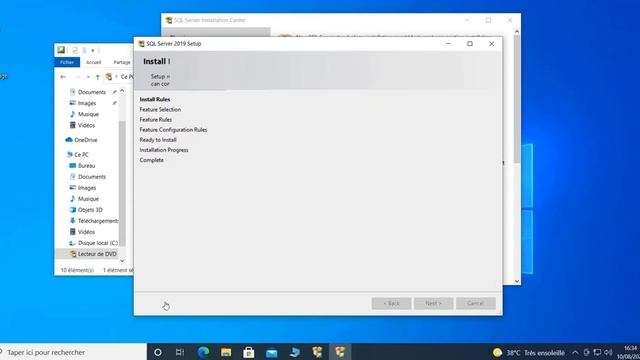The image size is (640, 360).
Task: Open Task View on taskbar
Action: pyautogui.click(x=180, y=352)
